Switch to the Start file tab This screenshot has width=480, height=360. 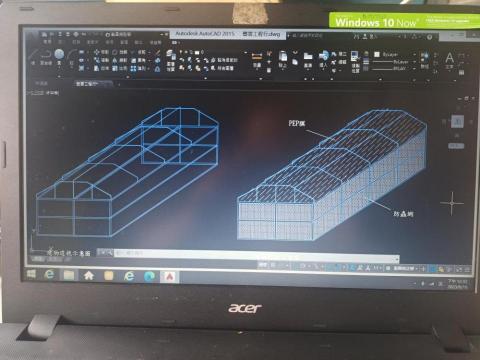42,83
